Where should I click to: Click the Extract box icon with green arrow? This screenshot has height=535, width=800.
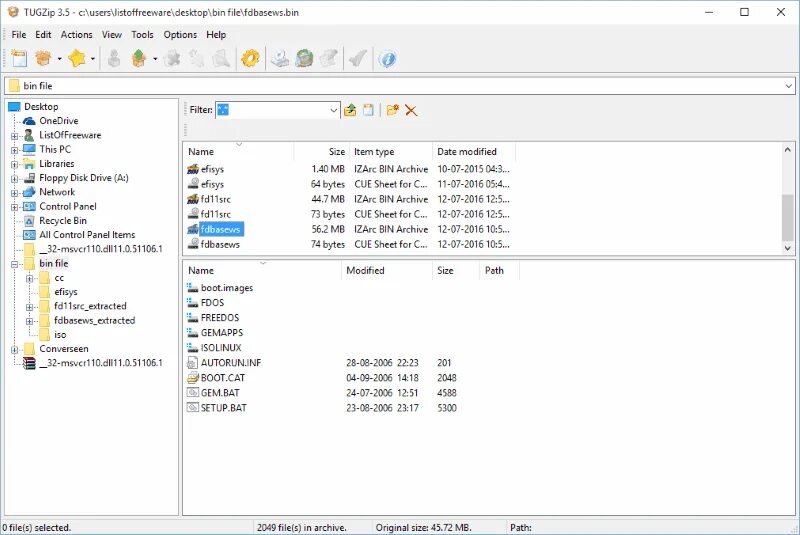pos(139,59)
